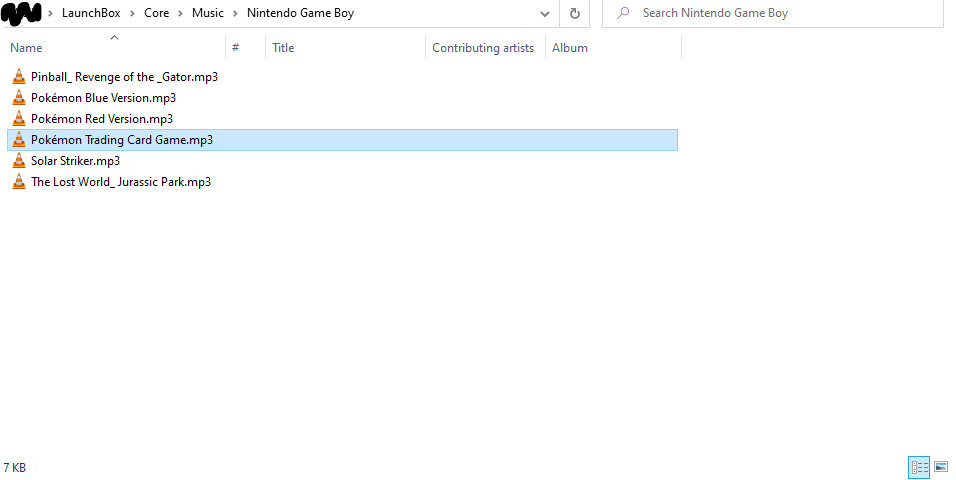Go to Music folder in breadcrumb
This screenshot has width=956, height=480.
[208, 13]
